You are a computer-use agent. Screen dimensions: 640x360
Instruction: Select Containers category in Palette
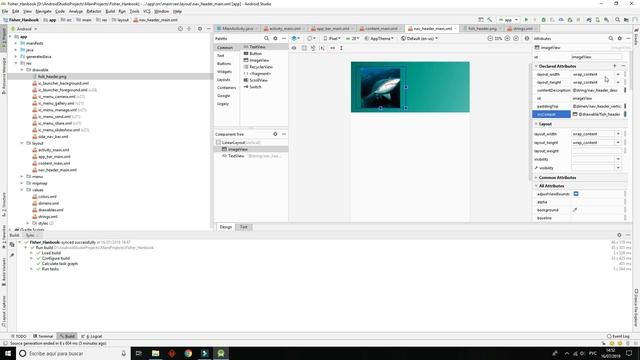click(x=227, y=88)
